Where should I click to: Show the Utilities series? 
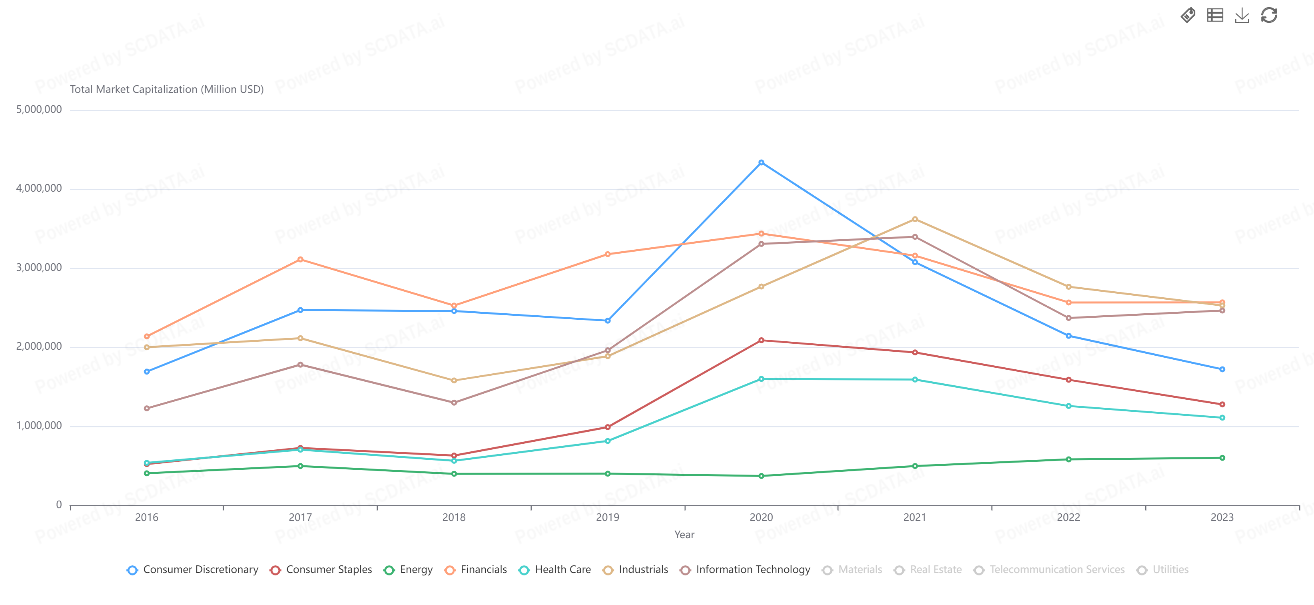point(1162,570)
